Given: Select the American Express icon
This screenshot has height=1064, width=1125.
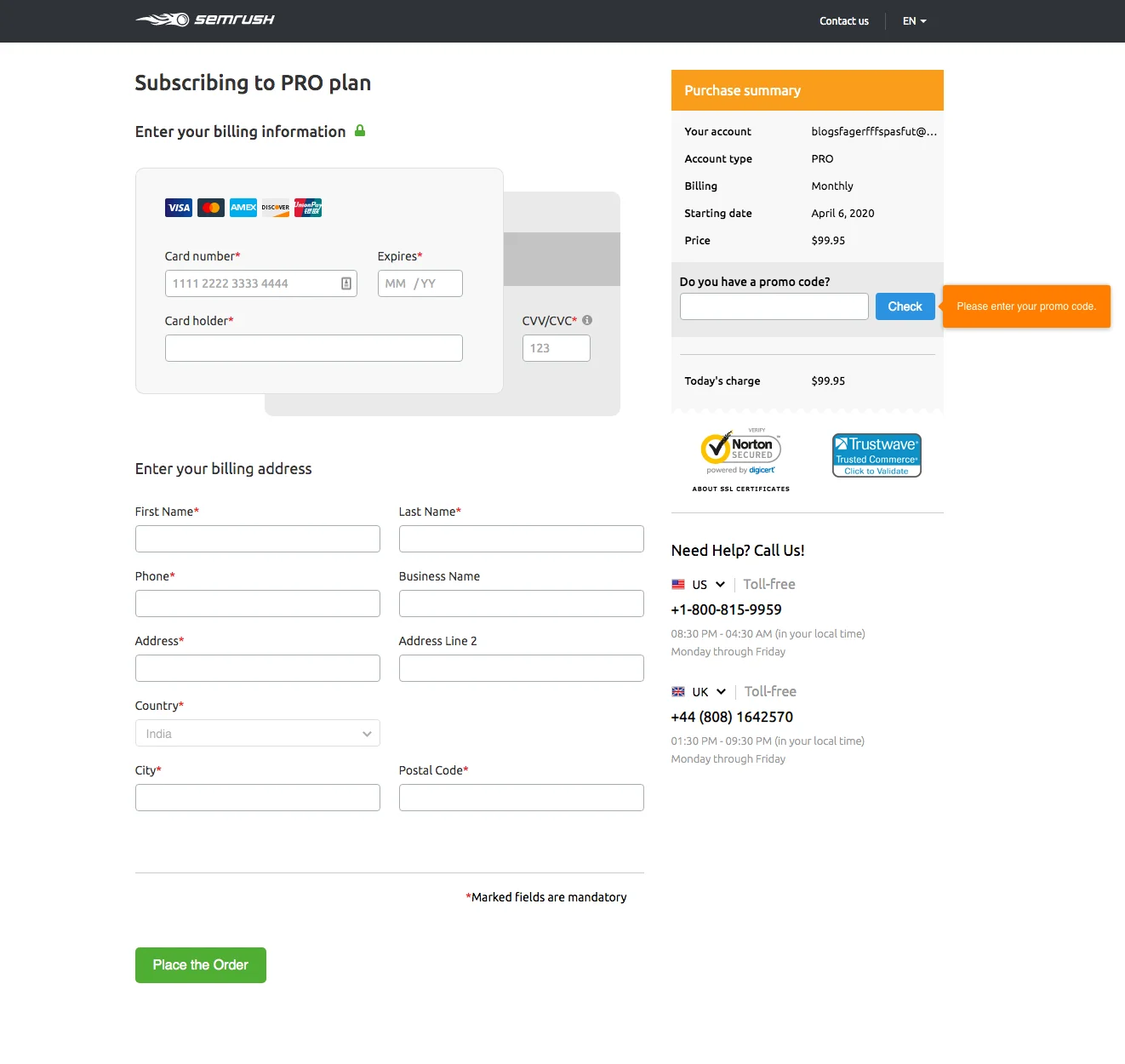Looking at the screenshot, I should 243,207.
